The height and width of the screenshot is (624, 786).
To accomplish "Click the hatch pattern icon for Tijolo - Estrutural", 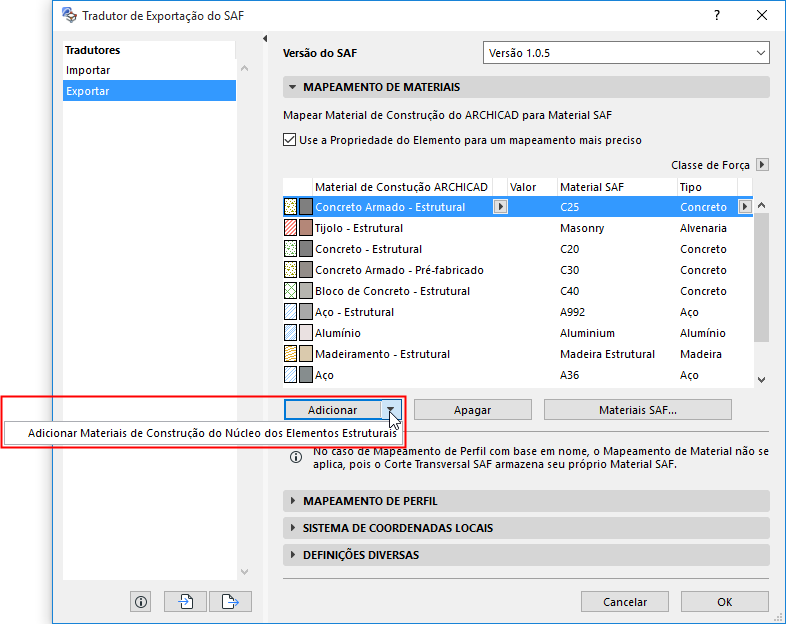I will coord(290,228).
